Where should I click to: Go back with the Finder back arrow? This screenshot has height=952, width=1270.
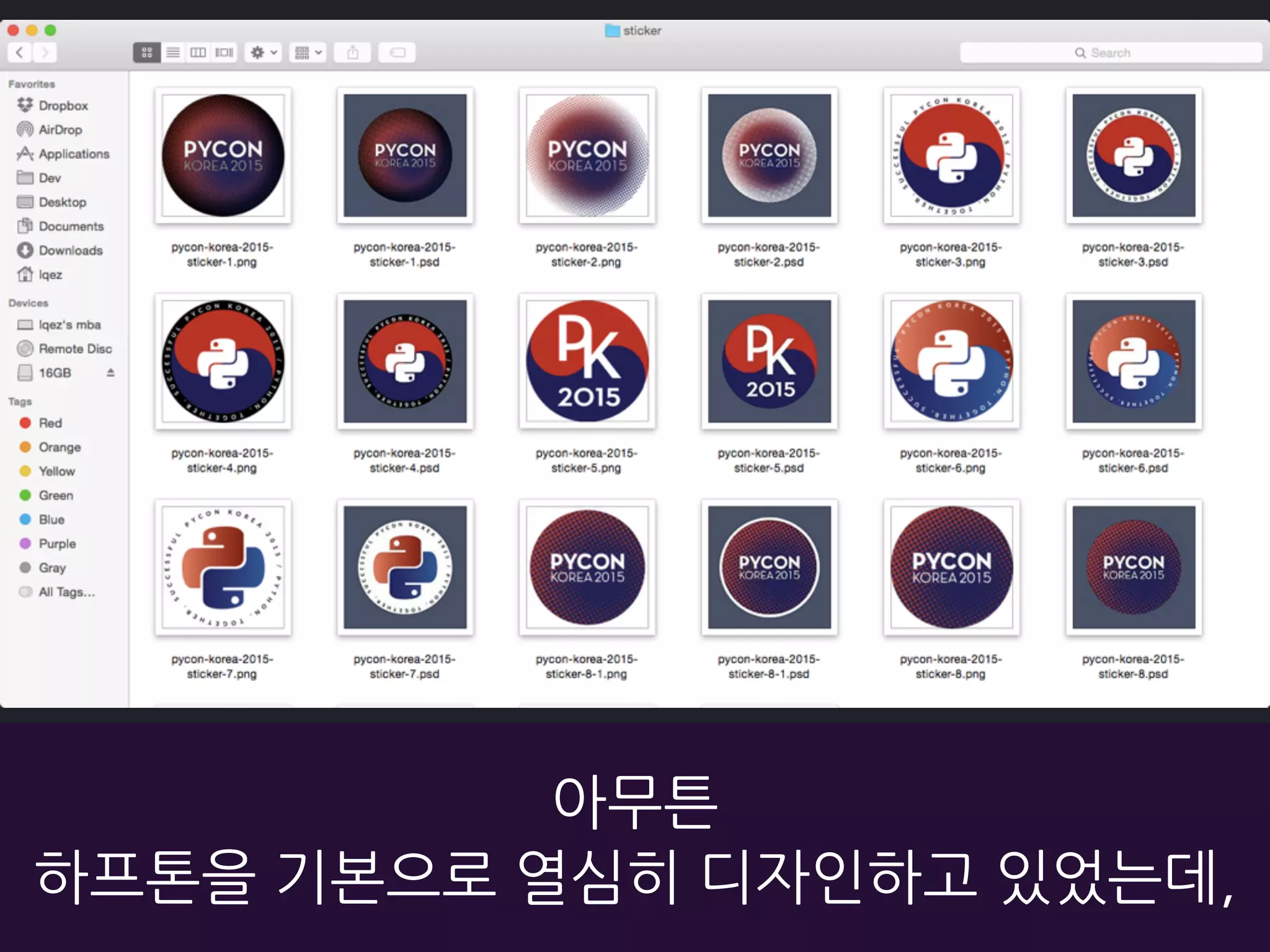coord(20,53)
